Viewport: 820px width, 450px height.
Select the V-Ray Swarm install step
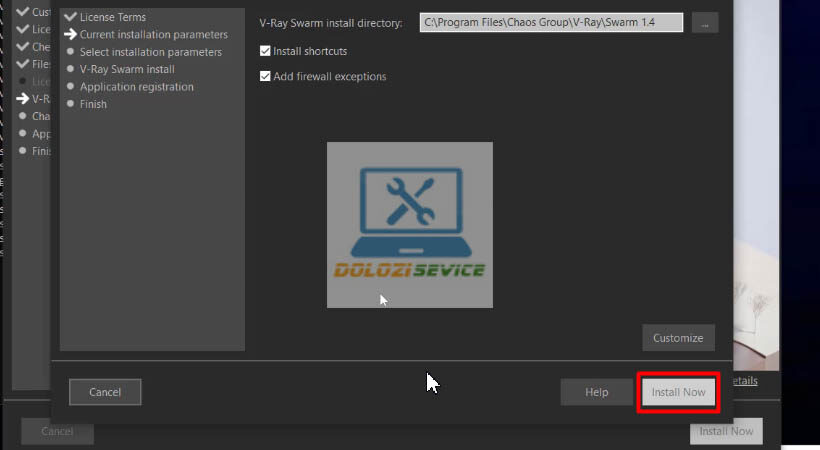click(x=127, y=69)
